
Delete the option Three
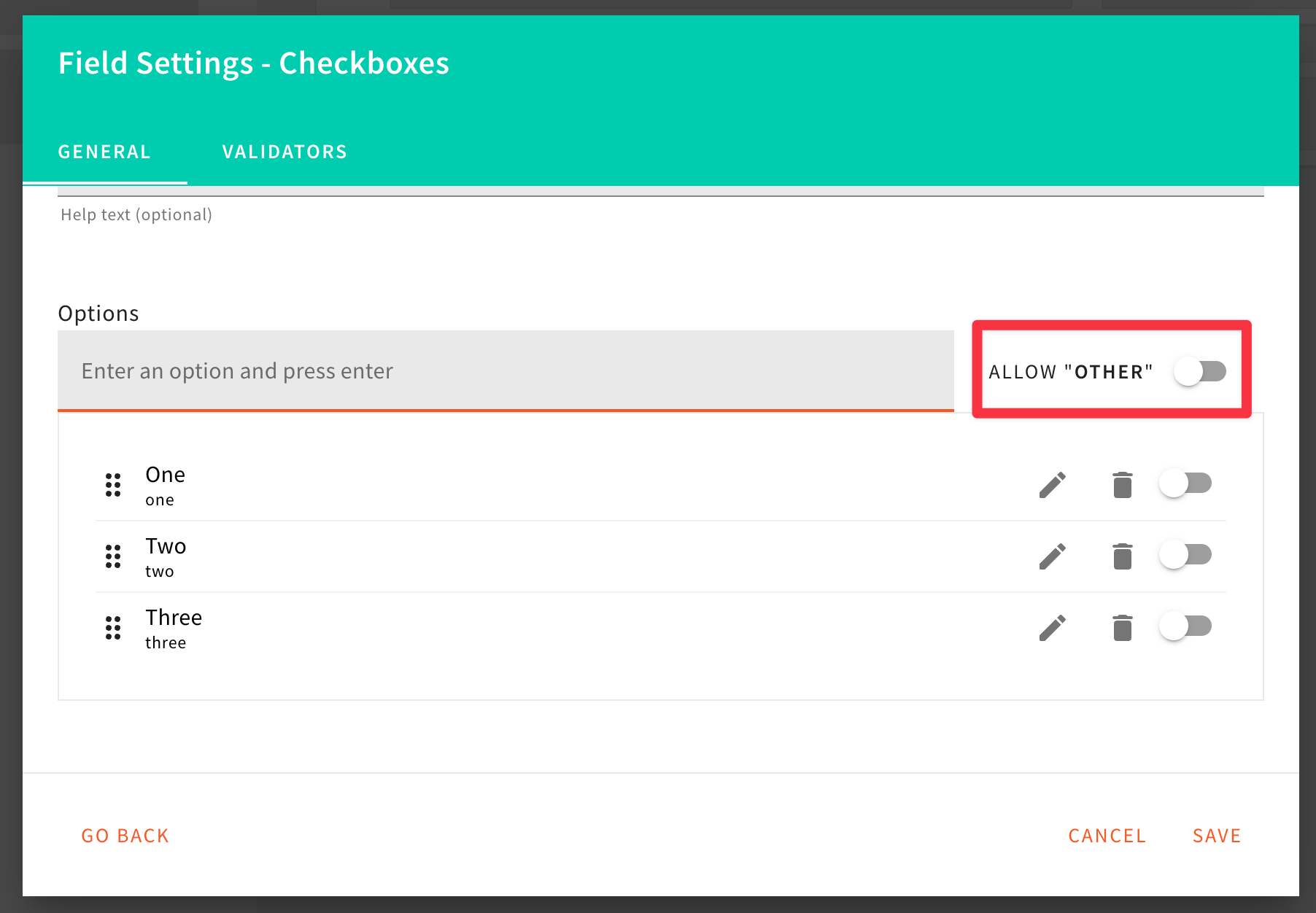pos(1121,626)
